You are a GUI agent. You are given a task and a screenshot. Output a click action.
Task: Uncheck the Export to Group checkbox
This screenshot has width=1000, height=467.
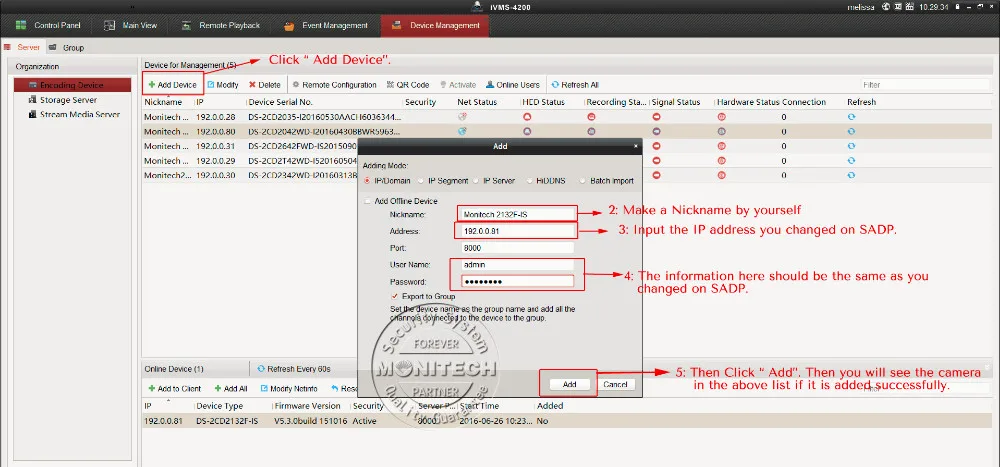click(x=395, y=296)
